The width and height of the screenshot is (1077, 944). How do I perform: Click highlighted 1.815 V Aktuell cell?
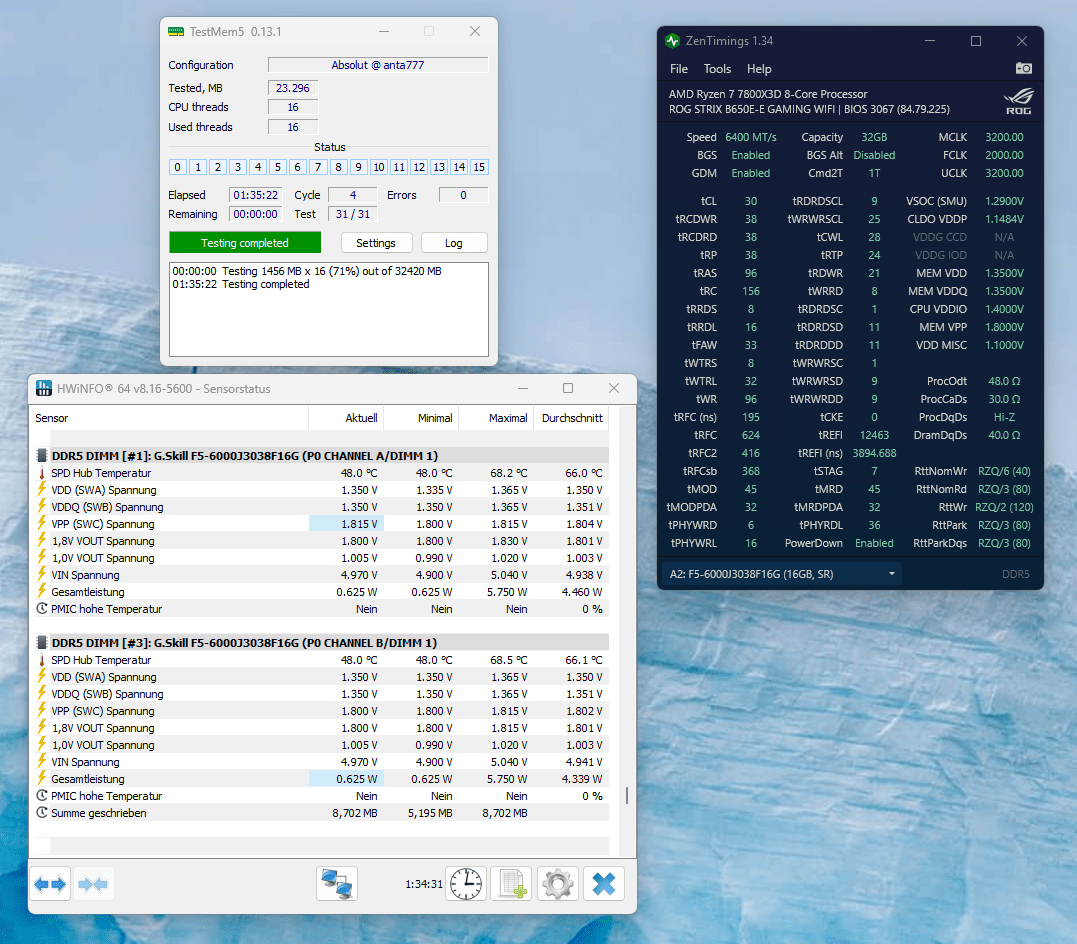pos(346,524)
